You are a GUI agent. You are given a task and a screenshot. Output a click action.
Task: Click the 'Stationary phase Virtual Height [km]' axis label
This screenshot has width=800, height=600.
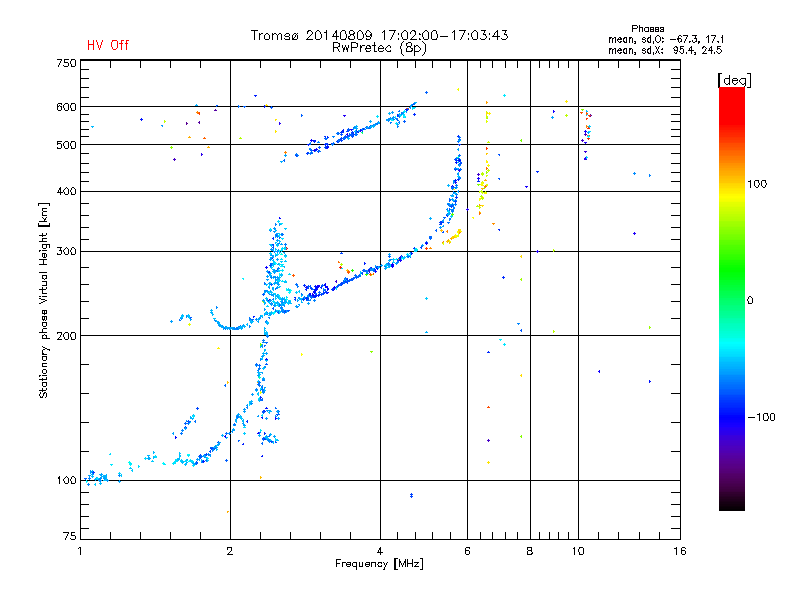[44, 300]
